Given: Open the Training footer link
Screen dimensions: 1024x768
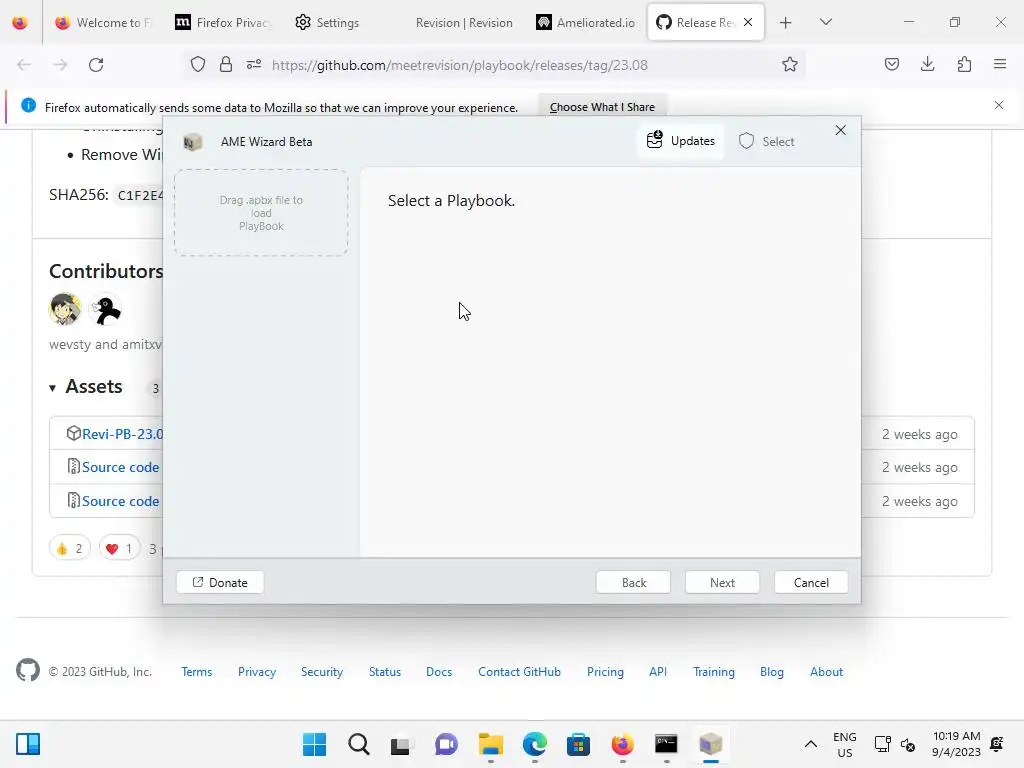Looking at the screenshot, I should pos(713,671).
